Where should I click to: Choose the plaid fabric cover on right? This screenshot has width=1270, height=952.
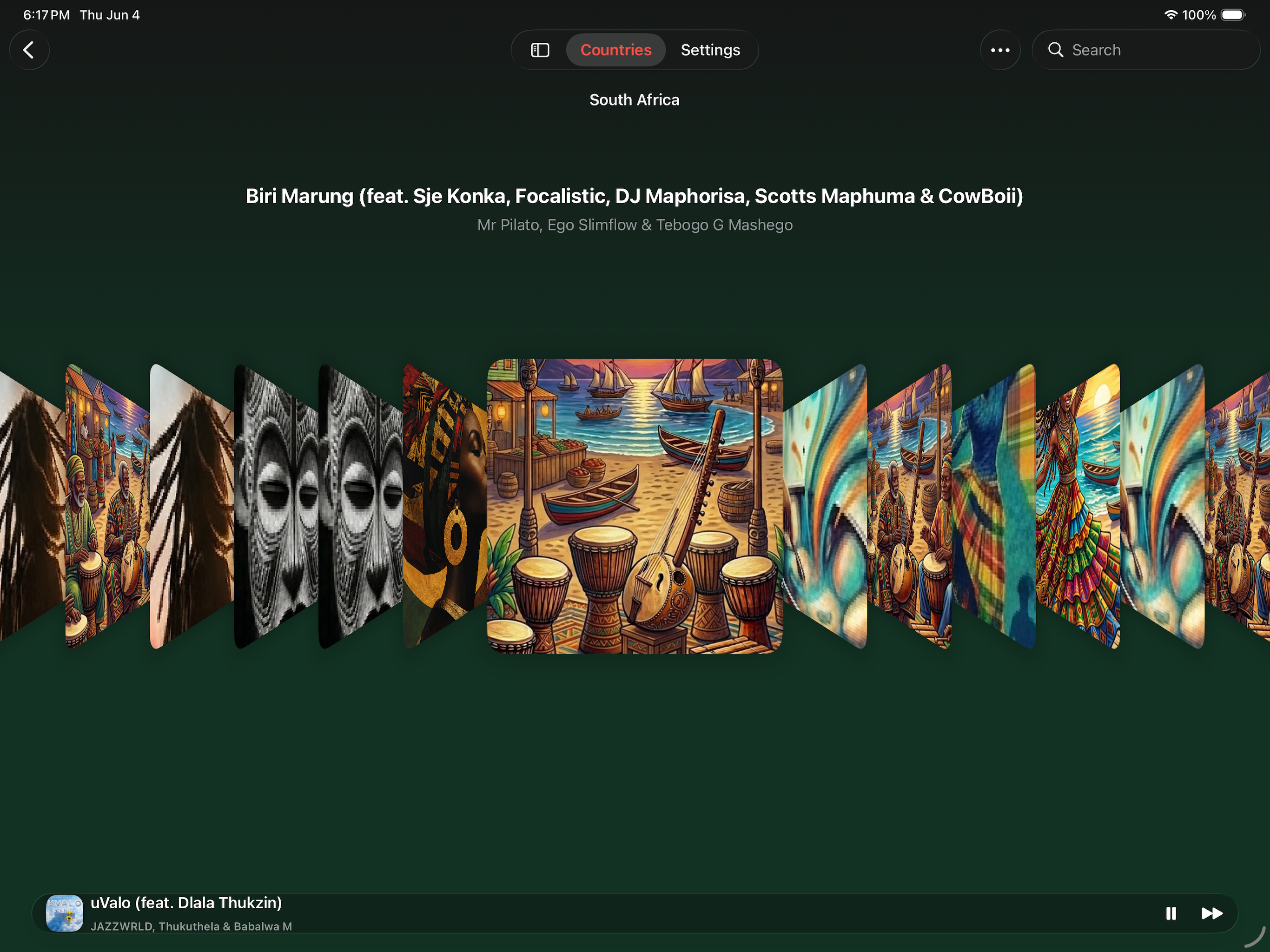pyautogui.click(x=993, y=506)
